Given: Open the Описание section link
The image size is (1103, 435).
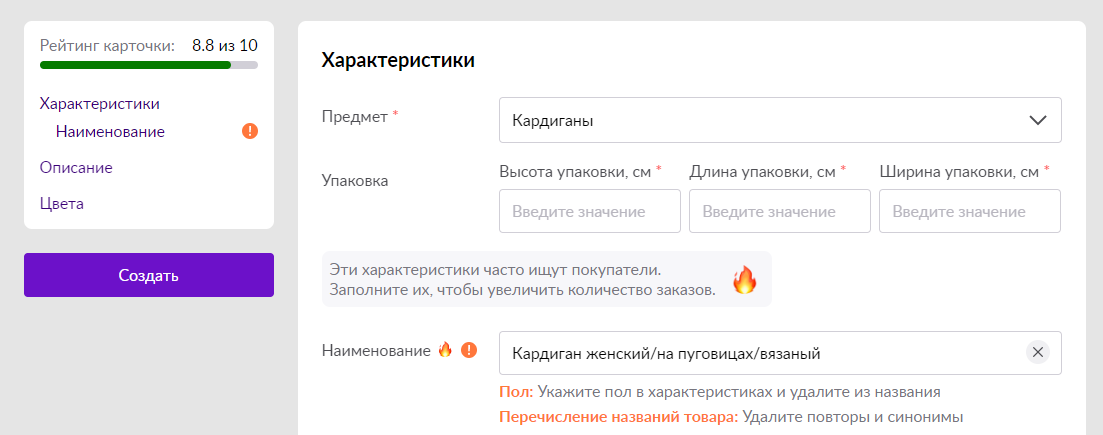Looking at the screenshot, I should [76, 168].
